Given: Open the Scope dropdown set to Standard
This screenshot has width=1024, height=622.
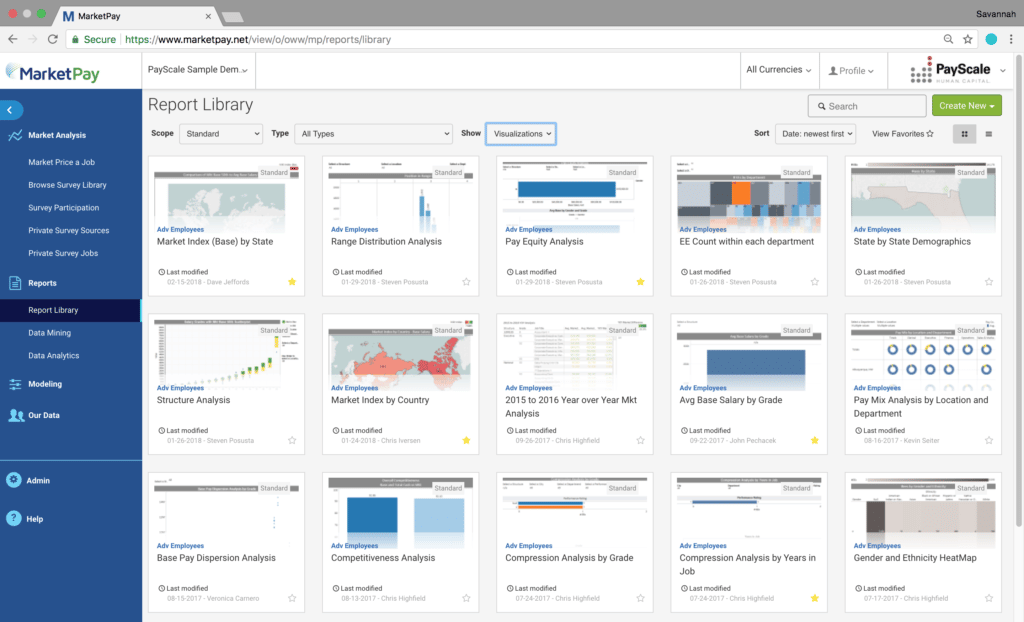Looking at the screenshot, I should (221, 134).
